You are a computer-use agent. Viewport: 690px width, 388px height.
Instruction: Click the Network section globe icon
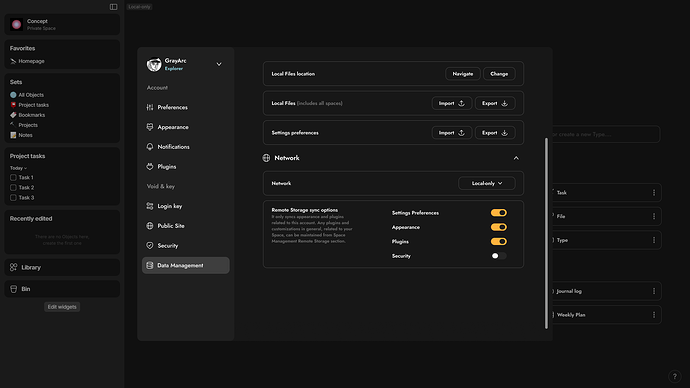click(266, 158)
